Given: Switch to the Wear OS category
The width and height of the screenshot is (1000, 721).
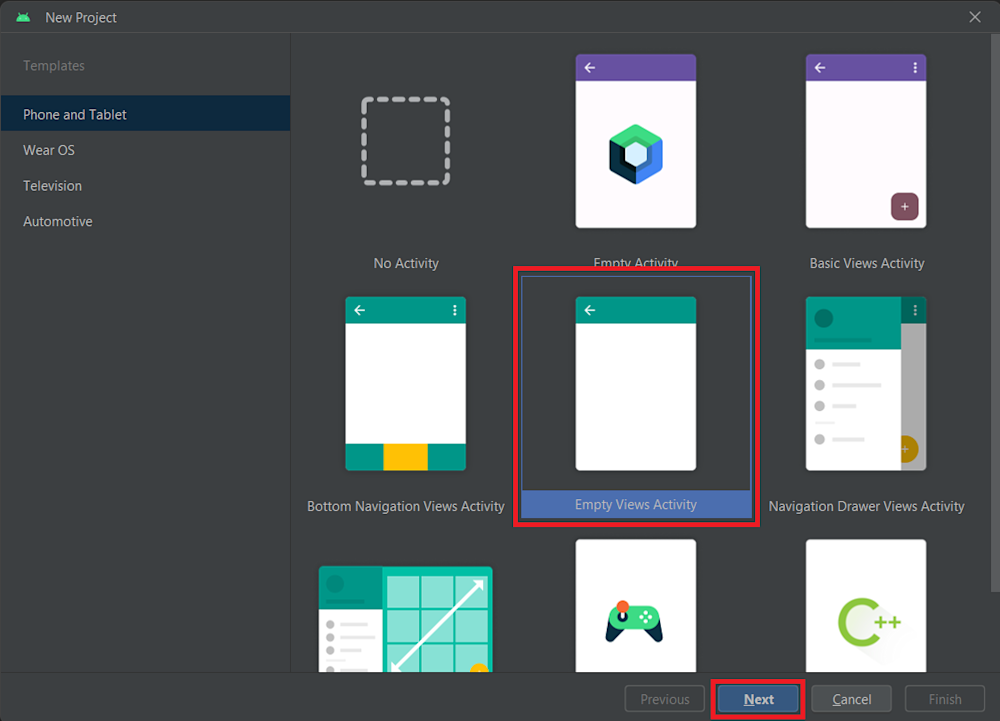Looking at the screenshot, I should [49, 150].
